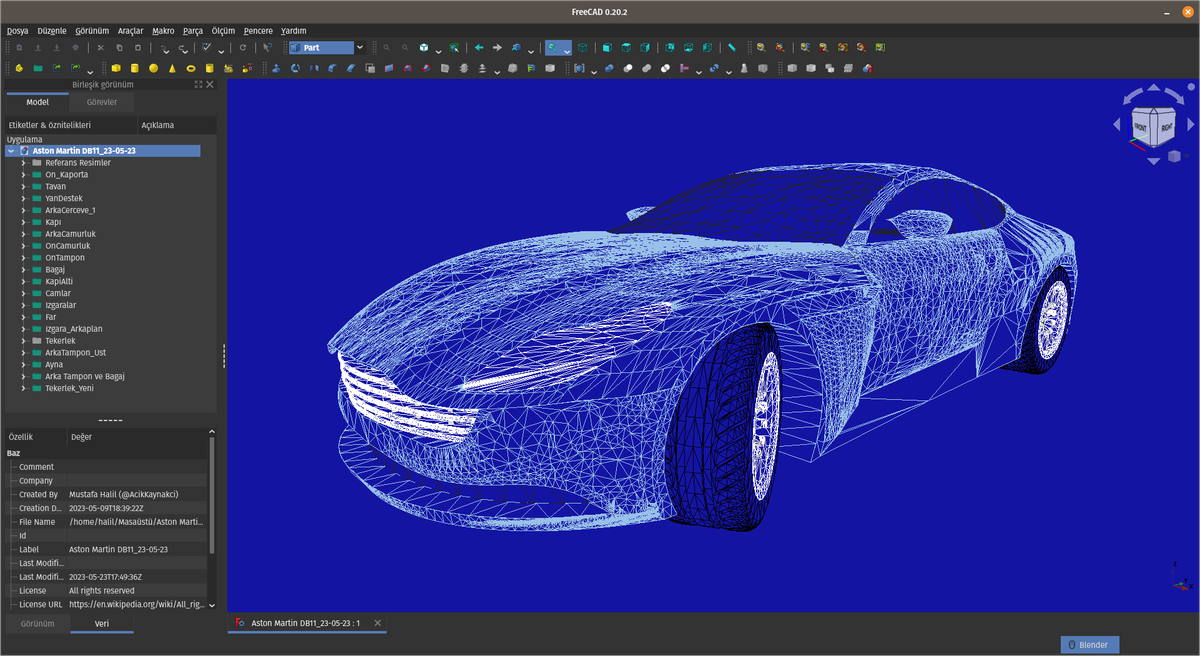Collapse the Aston Martin DB11_23-05-23 document node
Screen dimensions: 1200x656
tap(11, 151)
